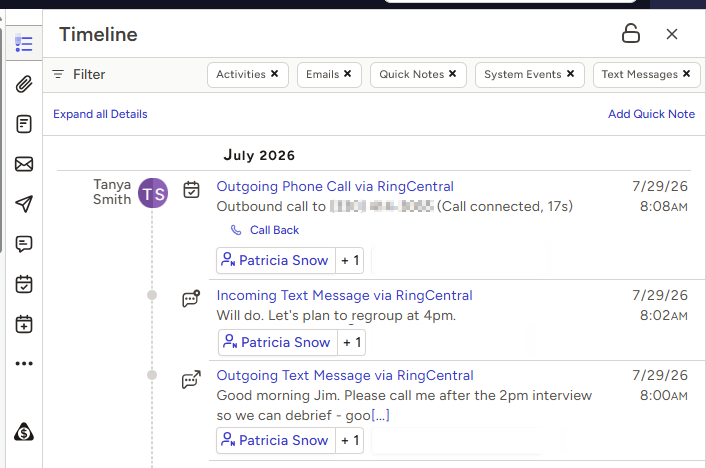This screenshot has height=468, width=706.
Task: Click the unlock padlock icon
Action: tap(631, 33)
